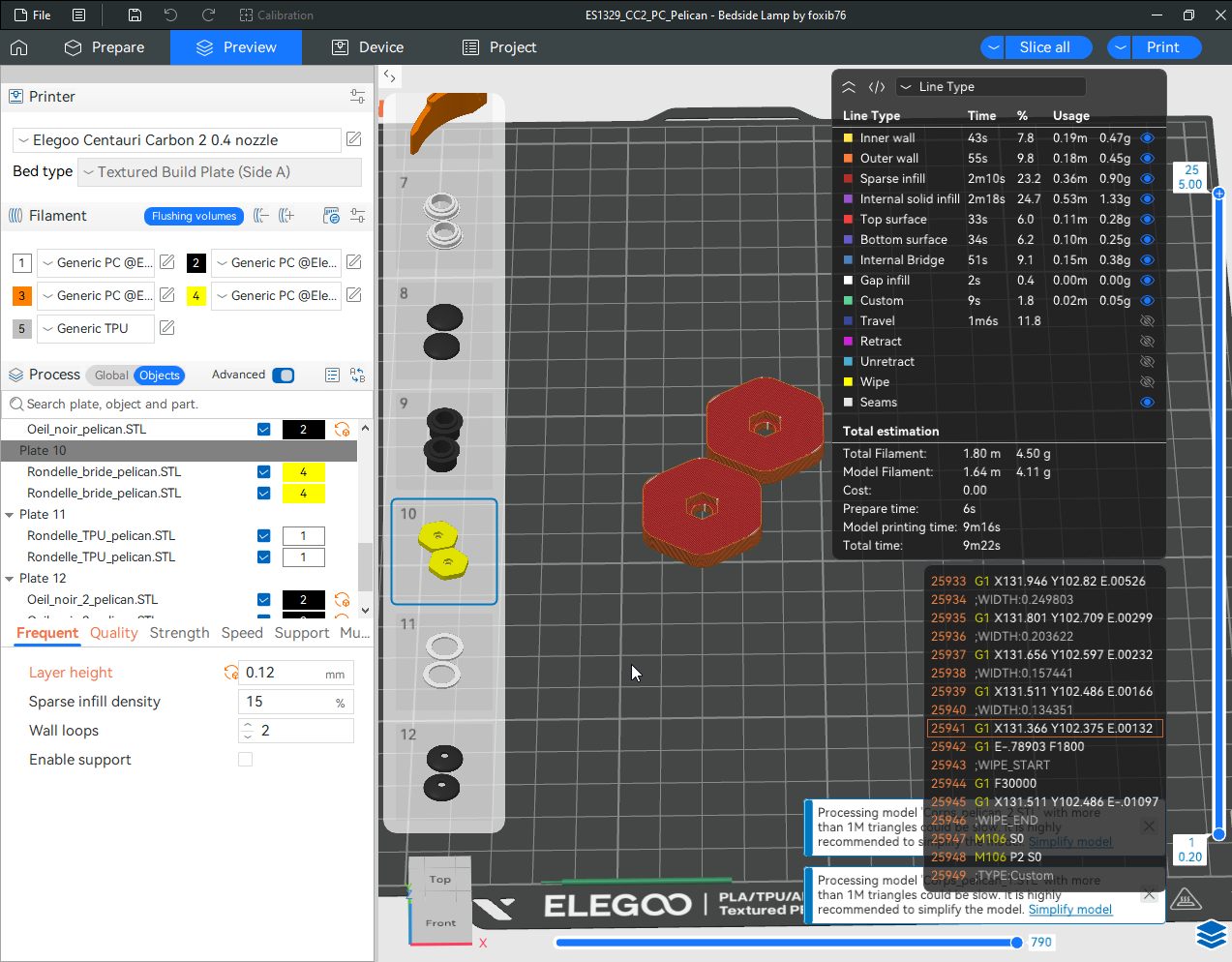
Task: Click the add filament icon
Action: (286, 216)
